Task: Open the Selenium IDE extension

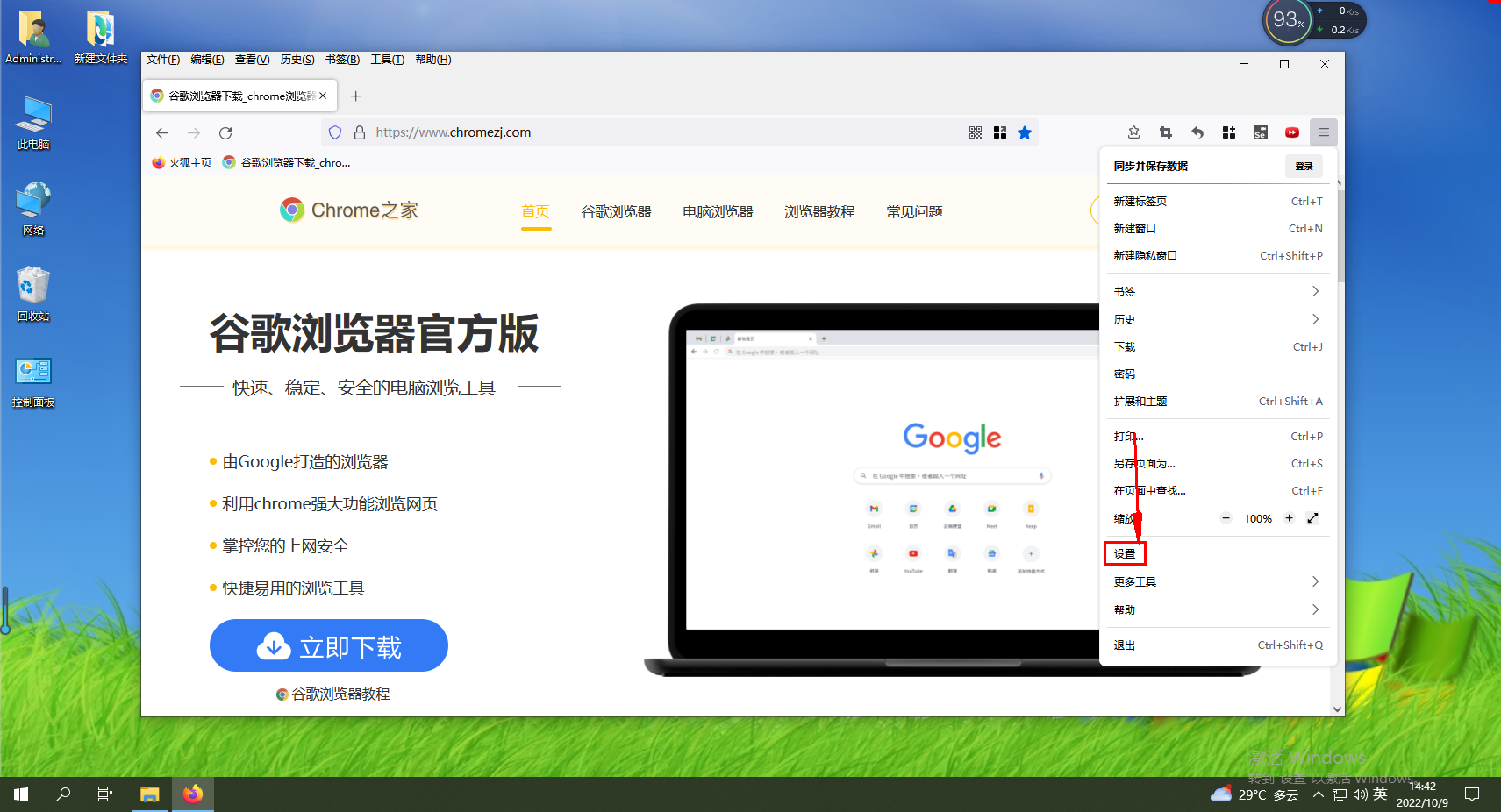Action: [x=1261, y=132]
